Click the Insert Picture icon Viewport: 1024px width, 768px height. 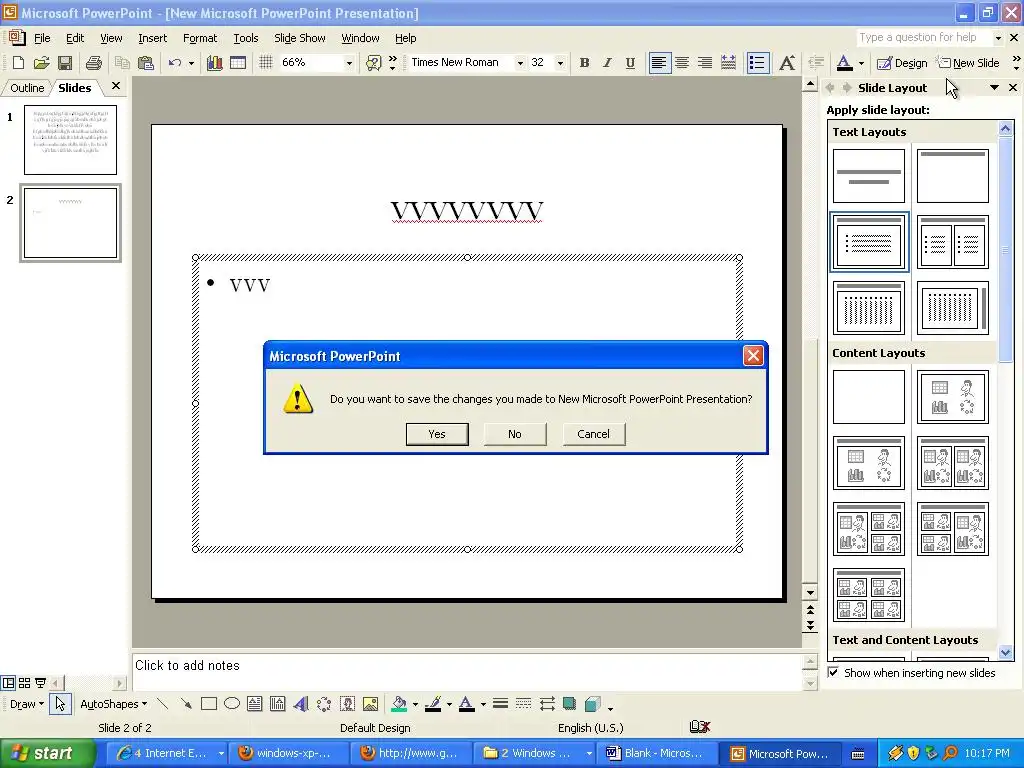click(370, 704)
